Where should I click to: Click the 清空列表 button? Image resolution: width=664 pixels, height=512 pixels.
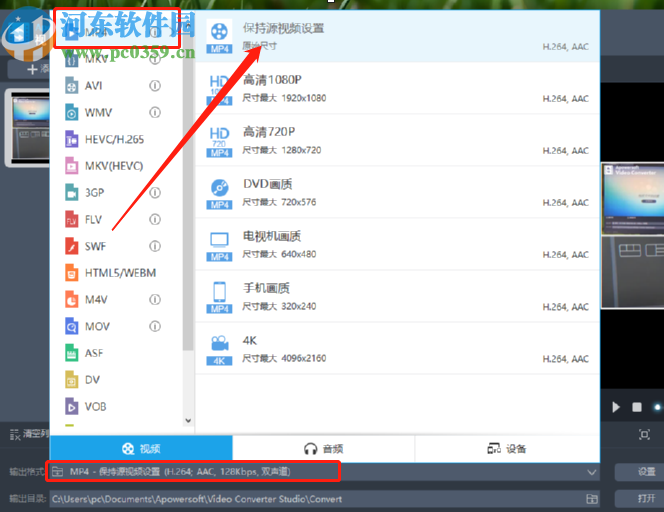(29, 434)
